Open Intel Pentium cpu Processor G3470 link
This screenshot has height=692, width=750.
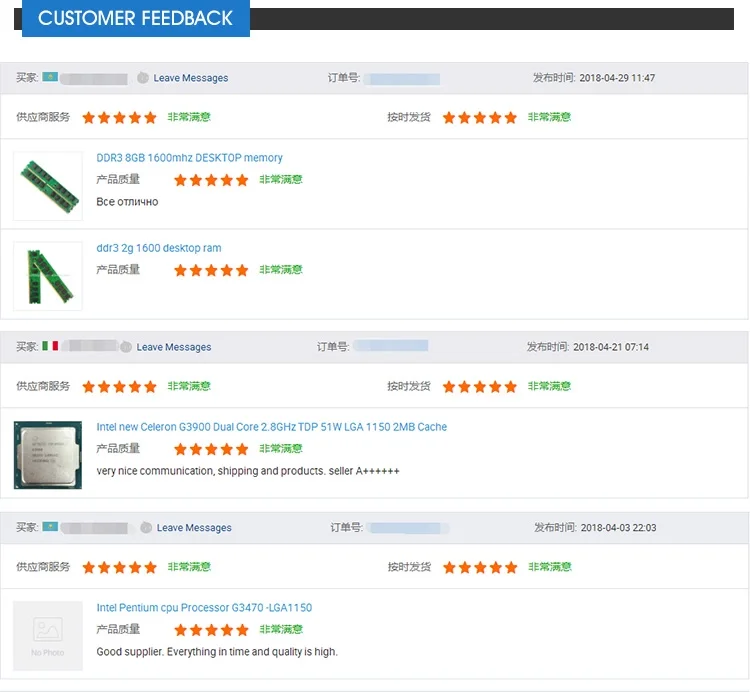point(204,608)
